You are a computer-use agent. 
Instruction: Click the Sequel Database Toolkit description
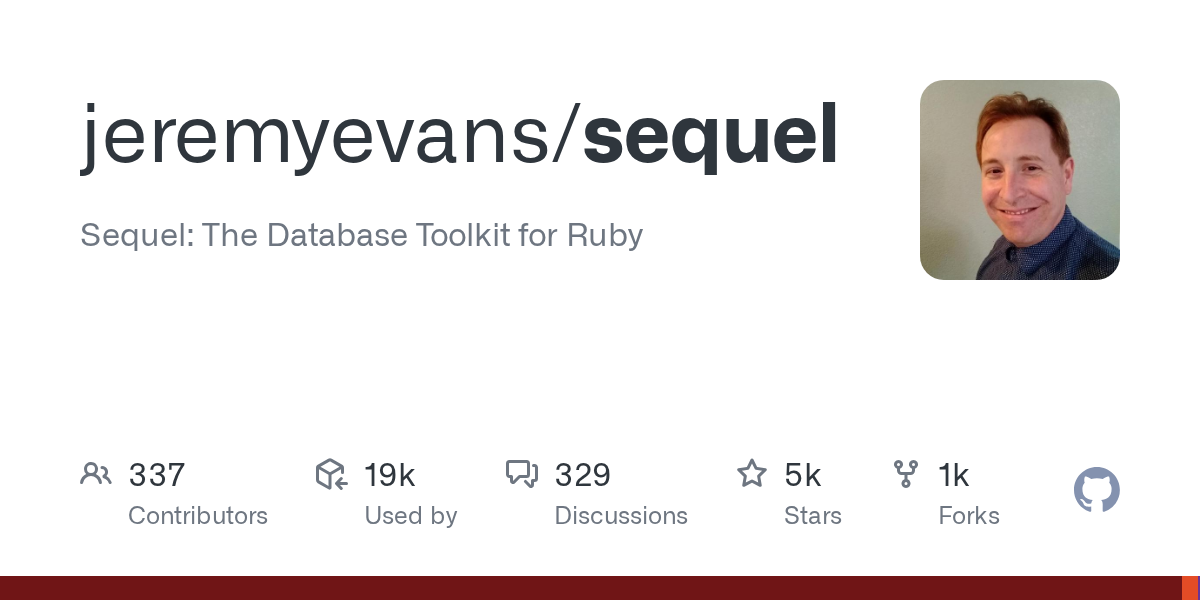click(361, 236)
